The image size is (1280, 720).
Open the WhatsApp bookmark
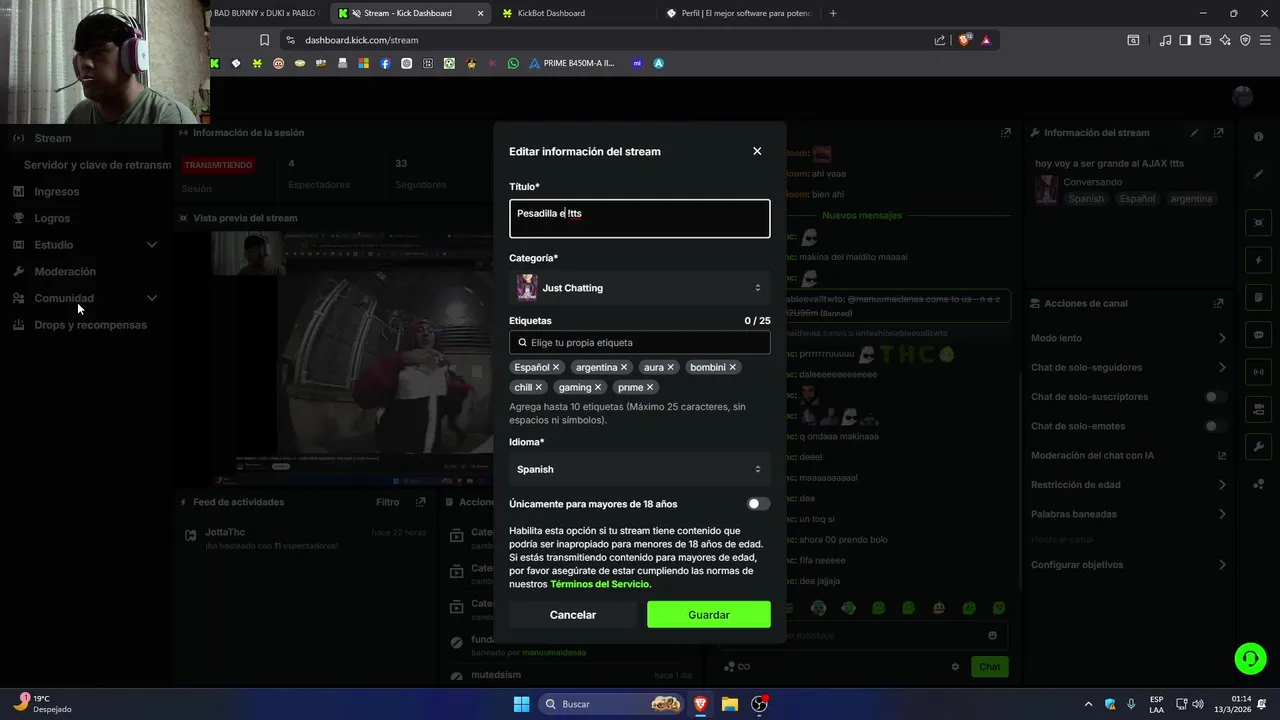coord(513,63)
